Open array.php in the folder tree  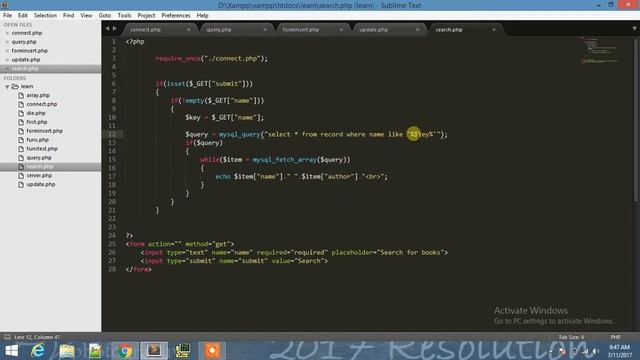[x=38, y=95]
